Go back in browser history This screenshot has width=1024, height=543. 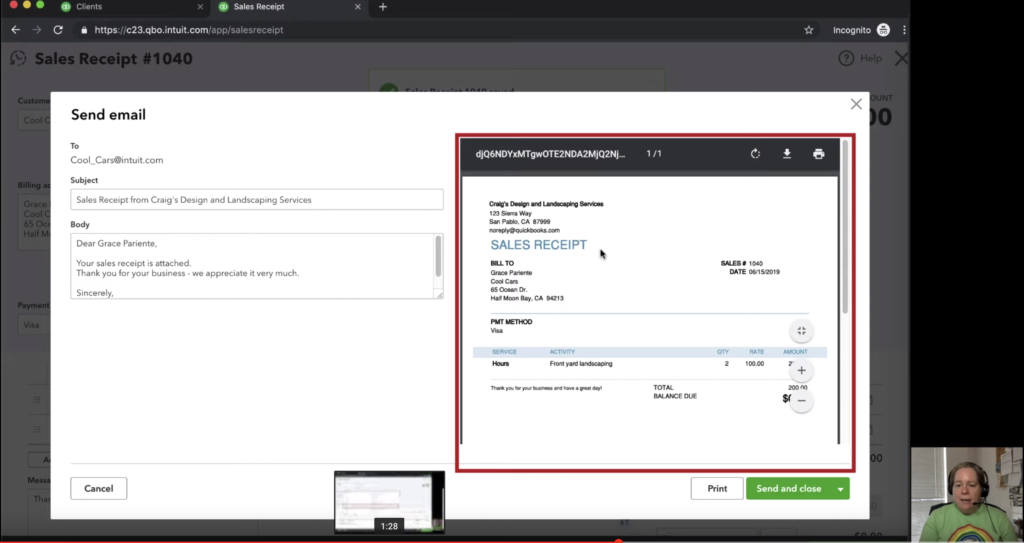[x=16, y=30]
